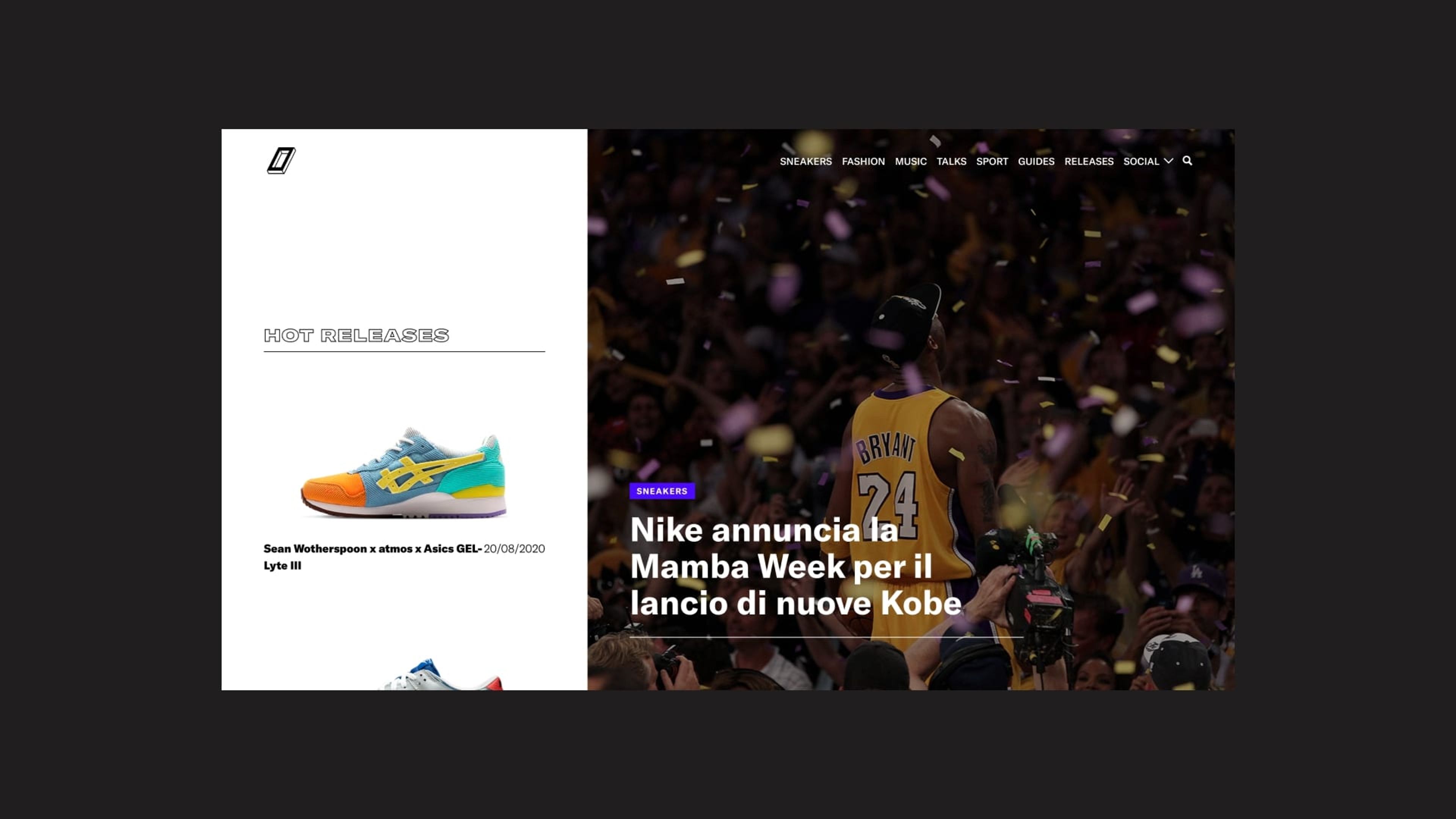Viewport: 1456px width, 819px height.
Task: Click the site logo icon
Action: click(281, 160)
